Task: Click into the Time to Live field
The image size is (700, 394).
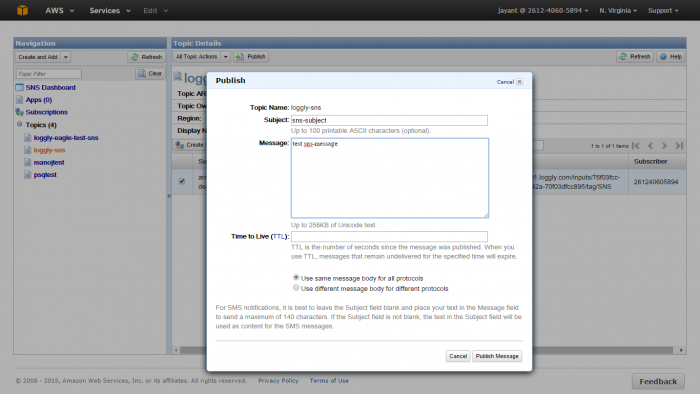Action: (x=389, y=236)
